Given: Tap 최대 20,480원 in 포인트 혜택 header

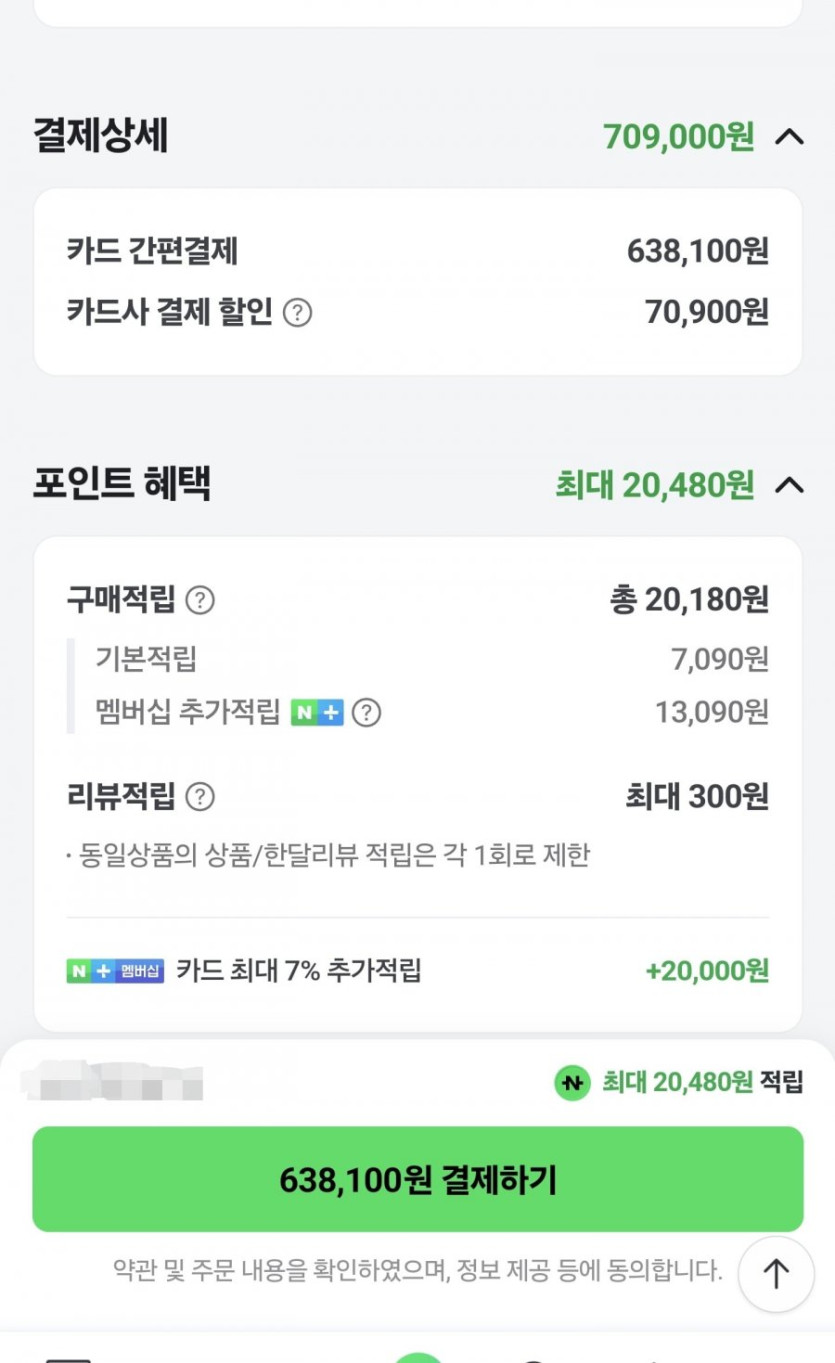Looking at the screenshot, I should coord(654,485).
